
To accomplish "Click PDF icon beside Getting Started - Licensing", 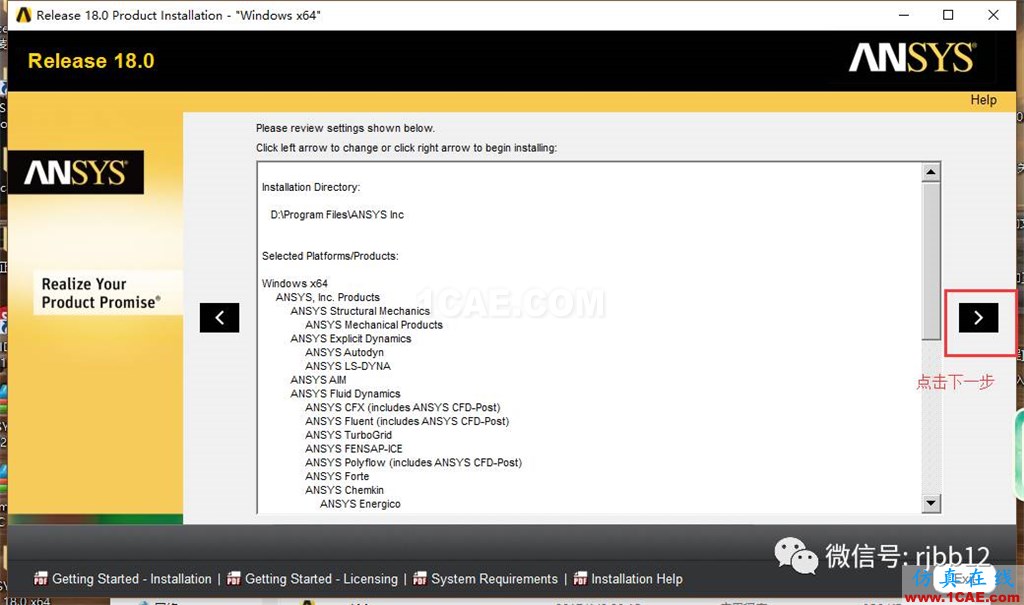I will (x=233, y=578).
